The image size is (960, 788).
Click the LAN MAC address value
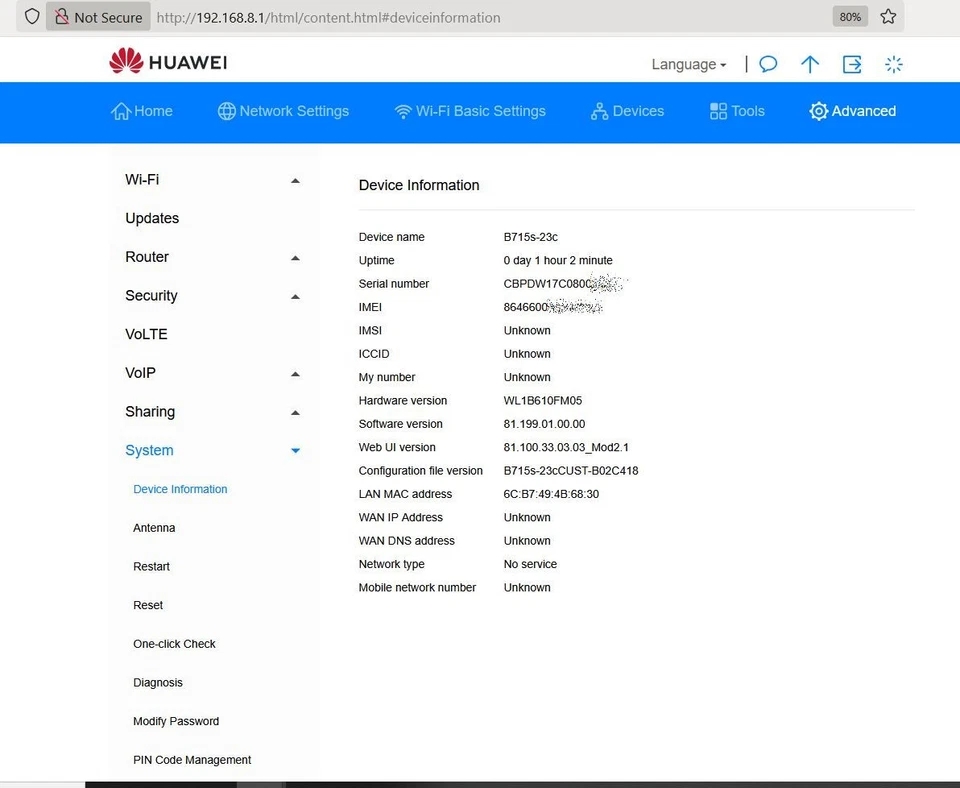[x=551, y=494]
